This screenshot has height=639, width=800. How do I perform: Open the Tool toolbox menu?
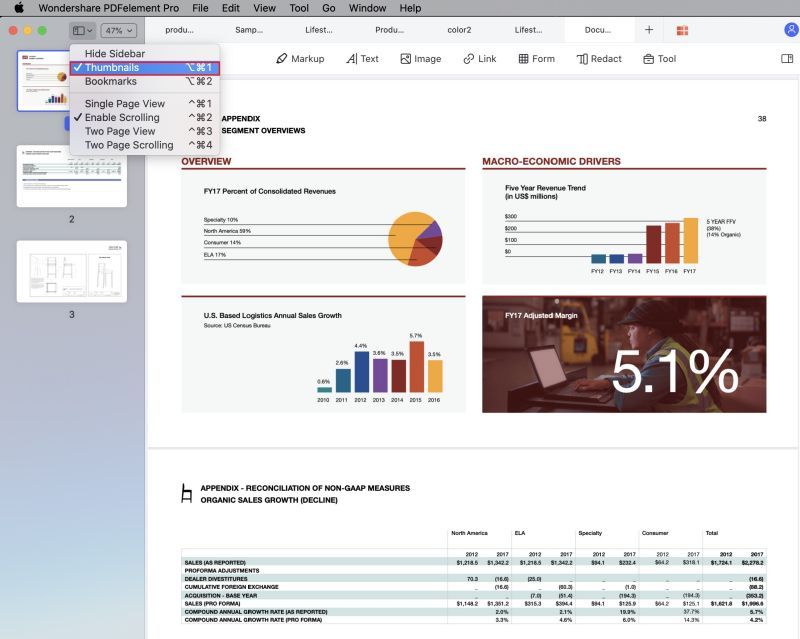point(660,59)
